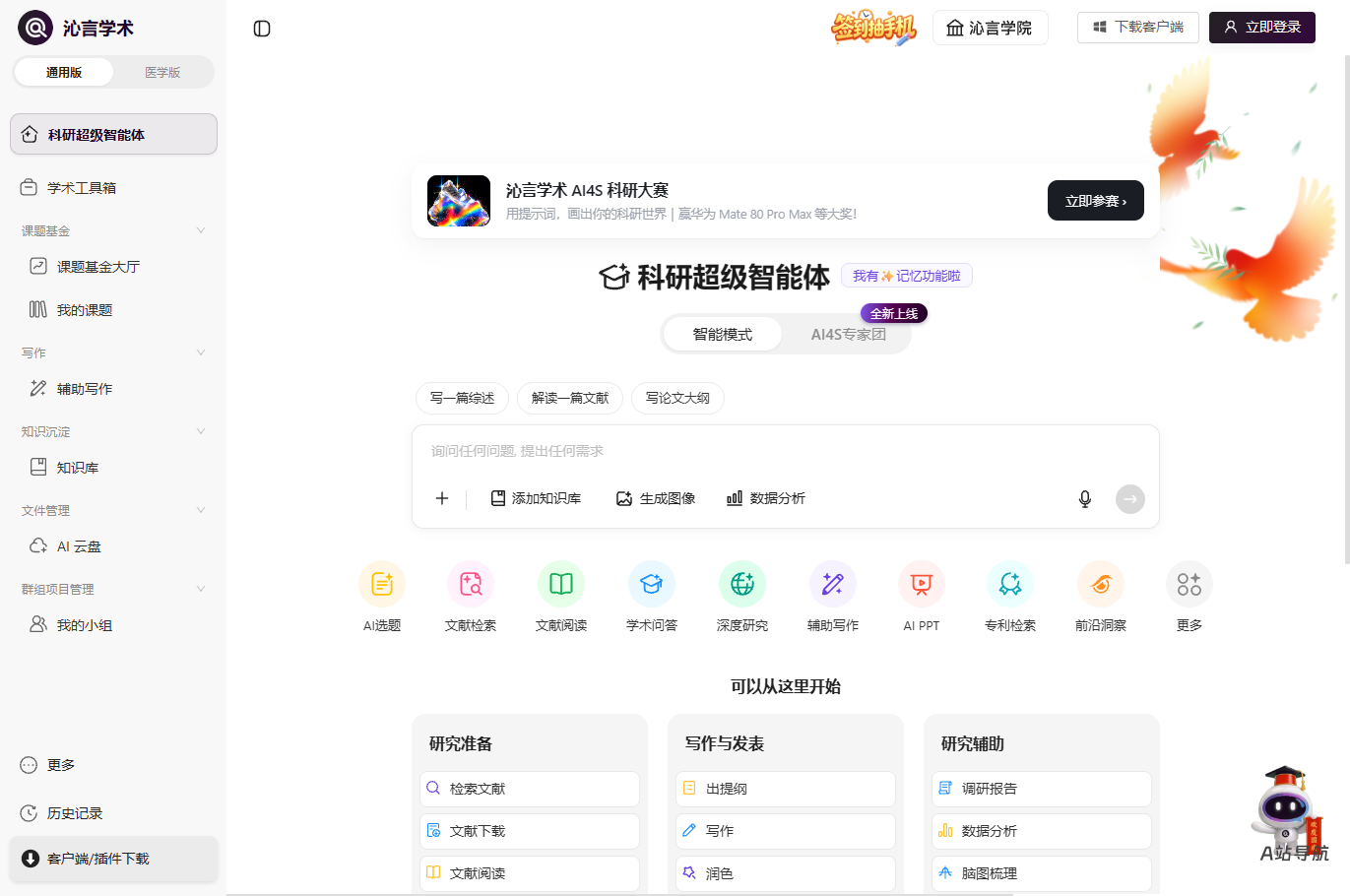1350x896 pixels.
Task: Click 下载客户端 button
Action: [x=1137, y=27]
